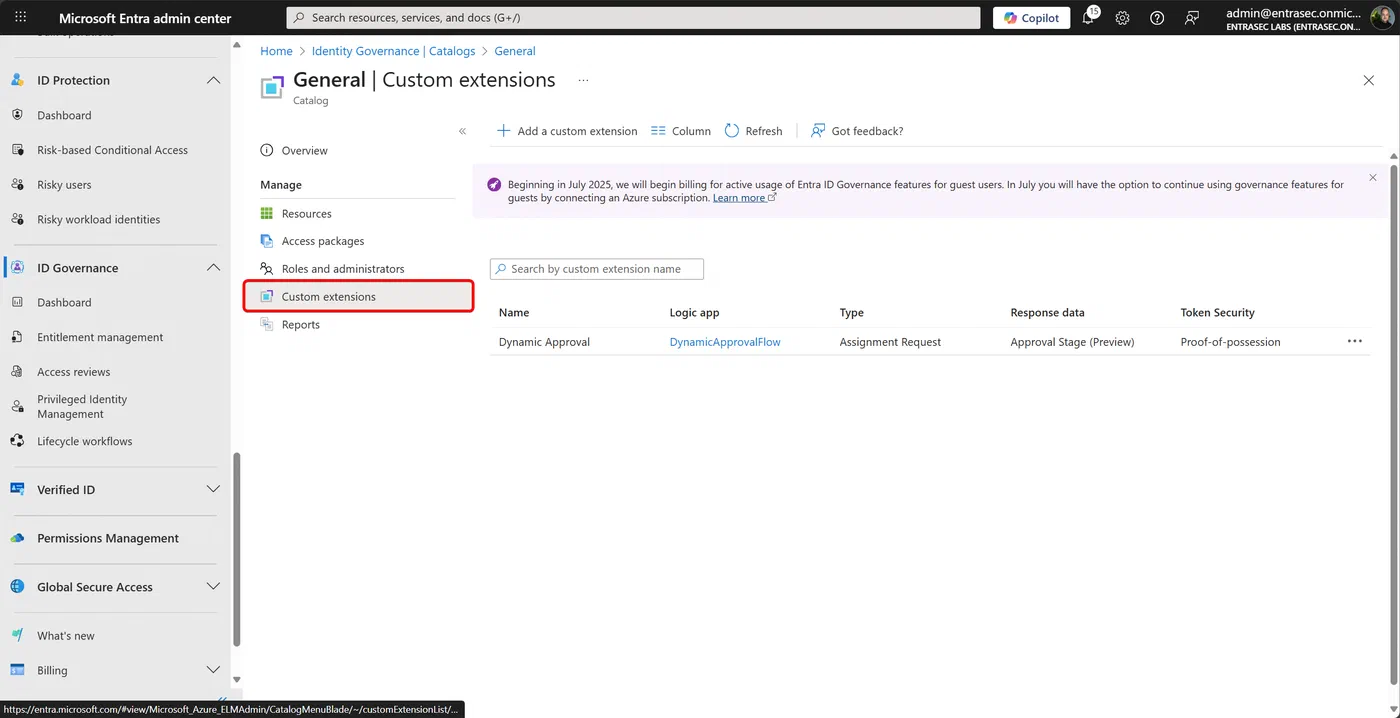Close the General catalog blade

coord(1369,80)
